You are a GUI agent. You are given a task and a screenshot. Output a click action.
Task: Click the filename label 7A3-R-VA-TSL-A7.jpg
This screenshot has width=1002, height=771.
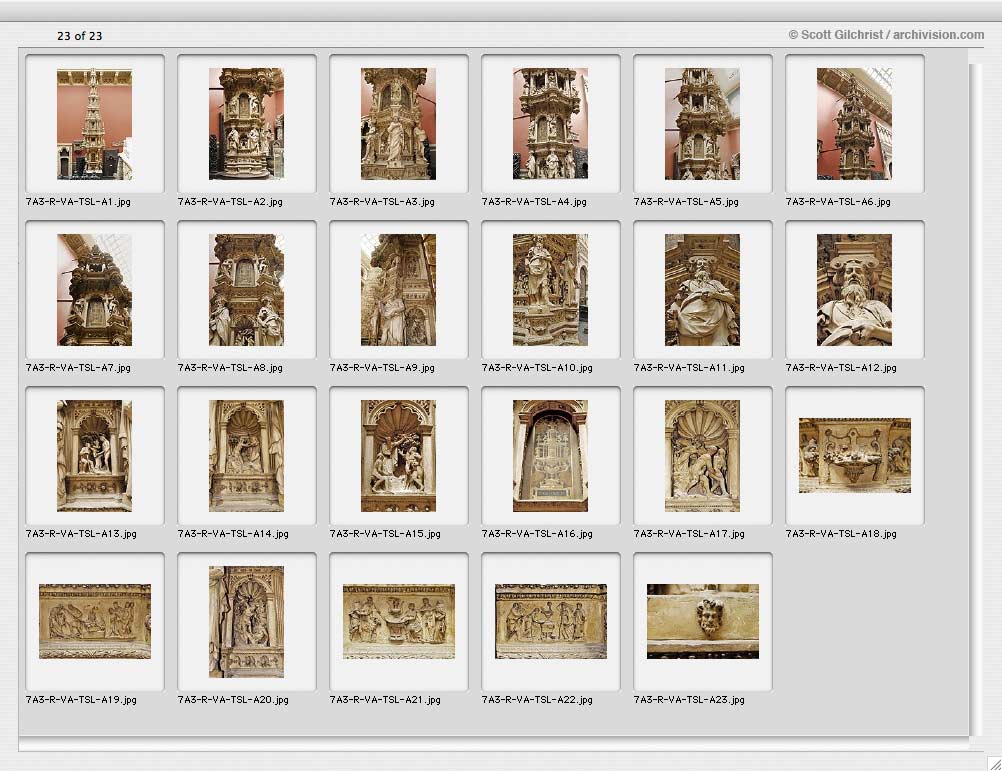click(x=78, y=368)
